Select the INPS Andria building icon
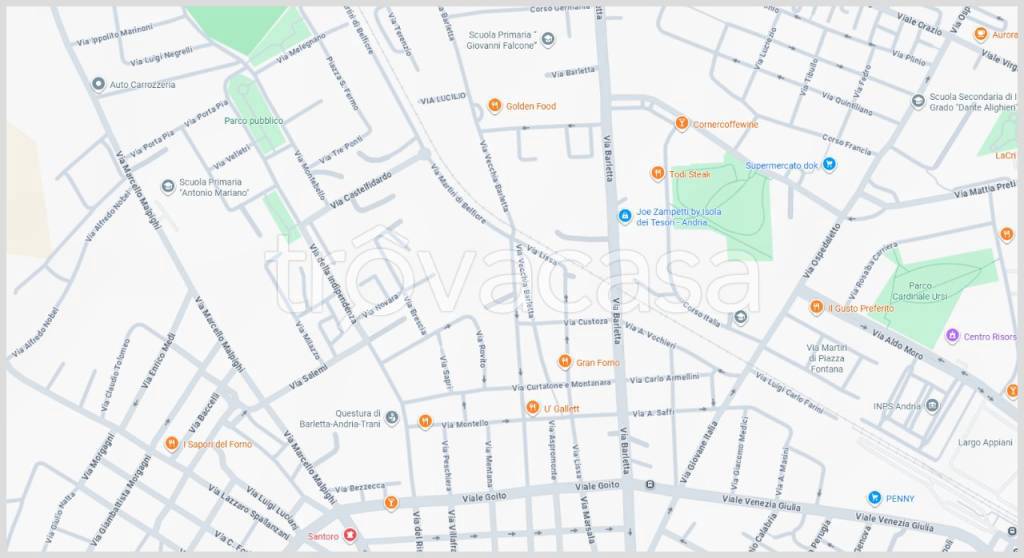Viewport: 1024px width, 558px height. (933, 406)
